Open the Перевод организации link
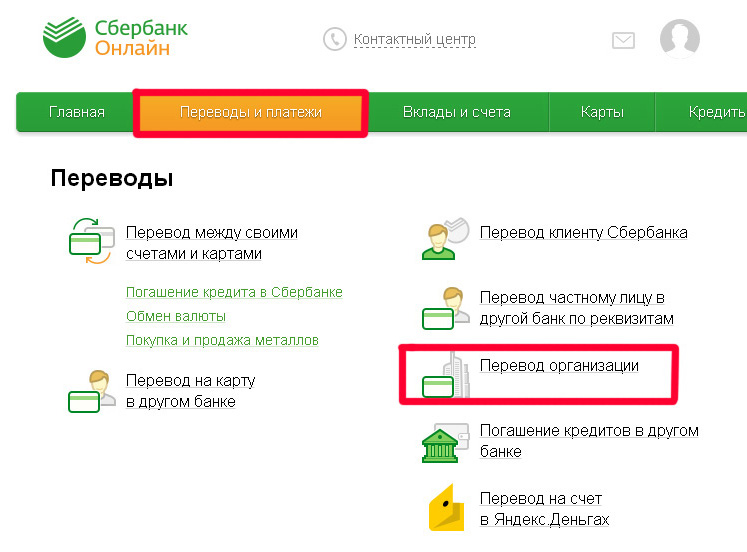747x552 pixels. click(559, 365)
